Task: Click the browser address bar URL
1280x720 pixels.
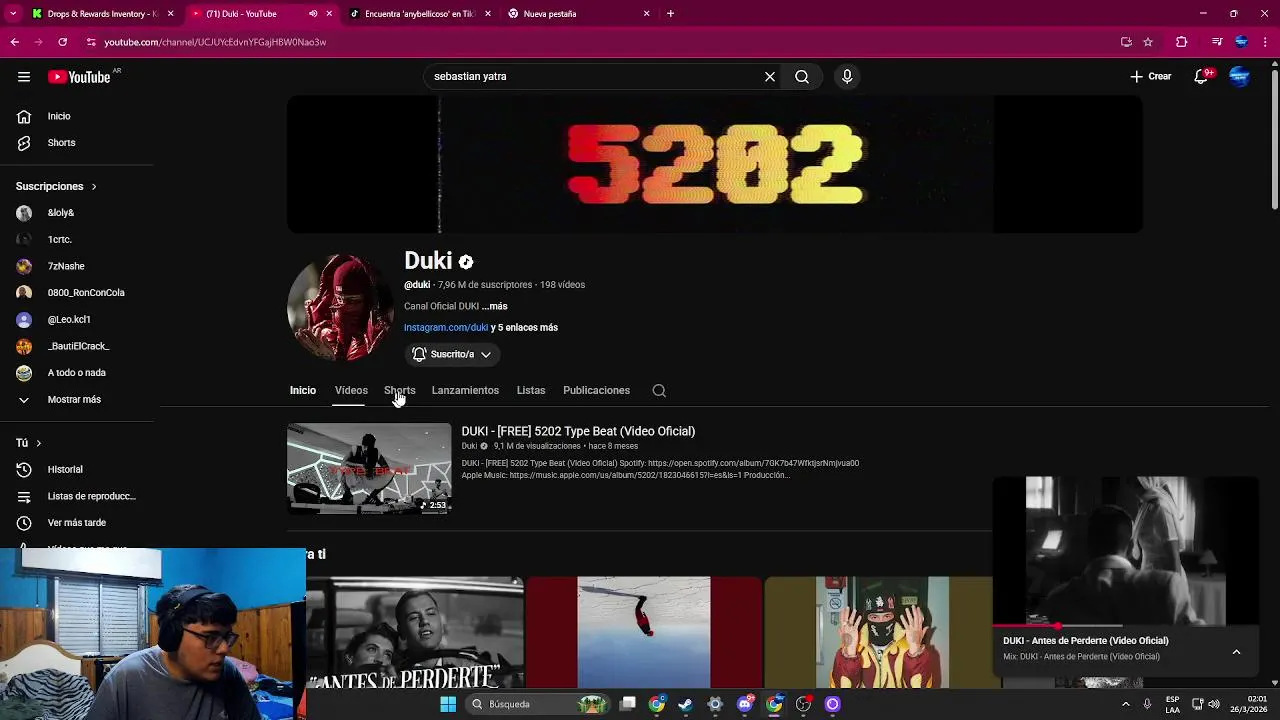Action: click(215, 42)
